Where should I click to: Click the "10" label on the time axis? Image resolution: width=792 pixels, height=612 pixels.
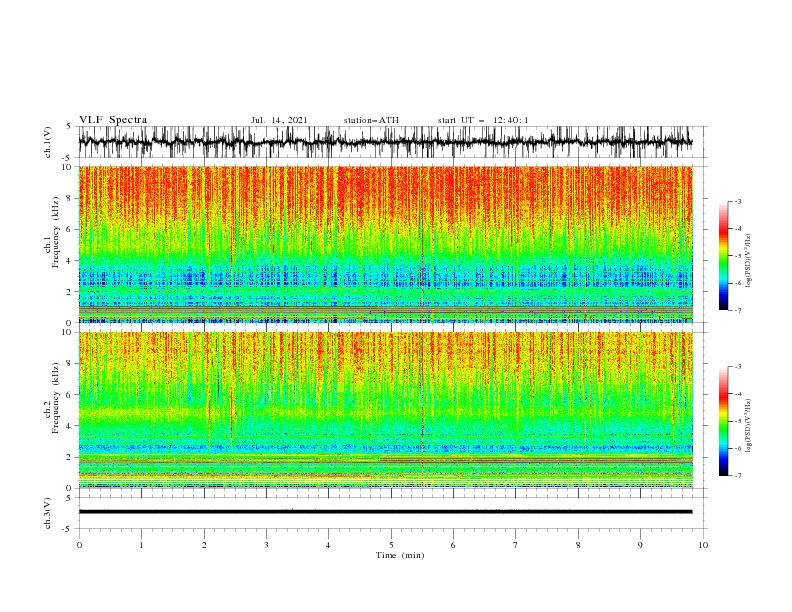click(x=703, y=545)
